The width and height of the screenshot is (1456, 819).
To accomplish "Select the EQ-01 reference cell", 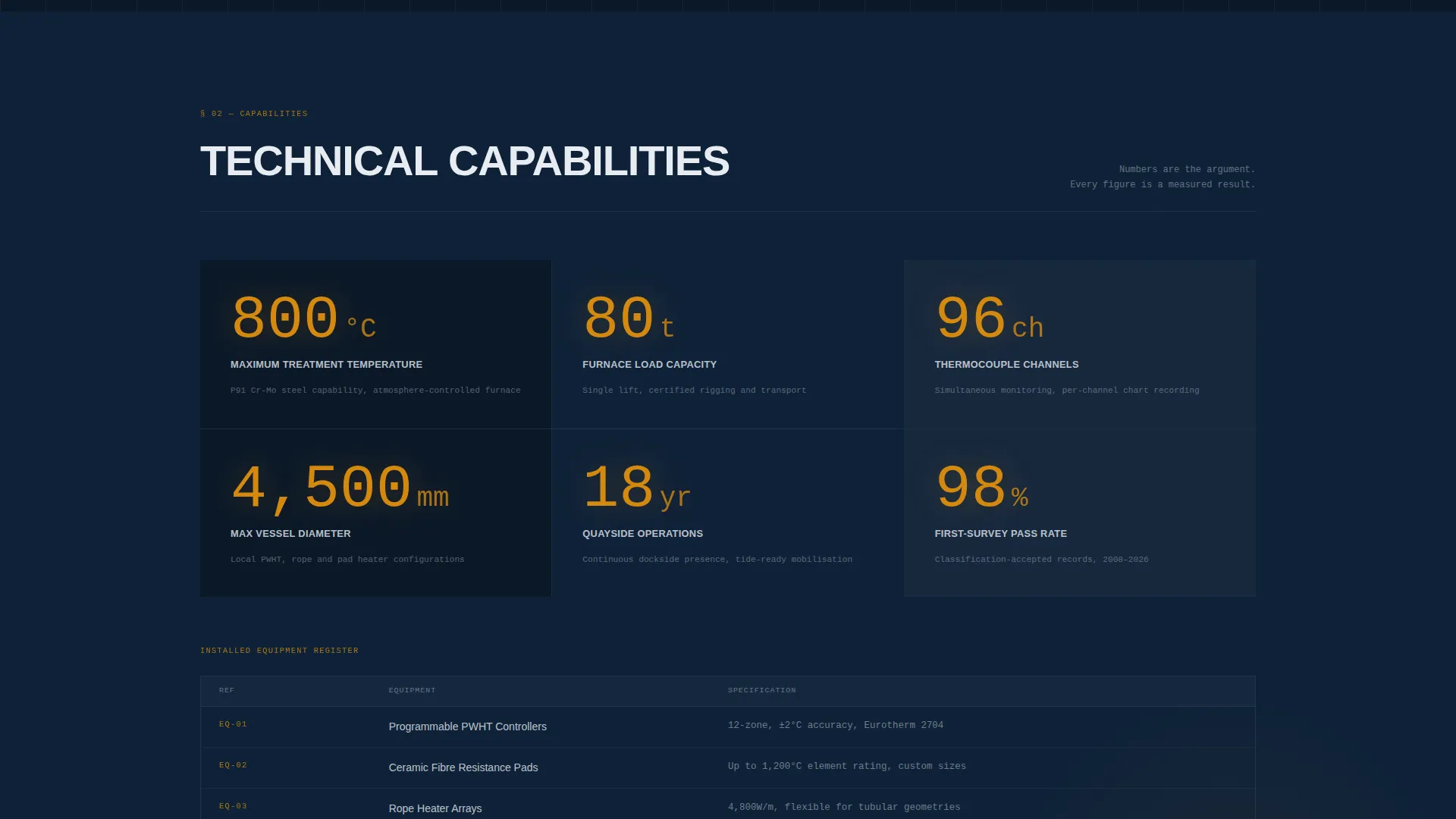I will [x=233, y=724].
